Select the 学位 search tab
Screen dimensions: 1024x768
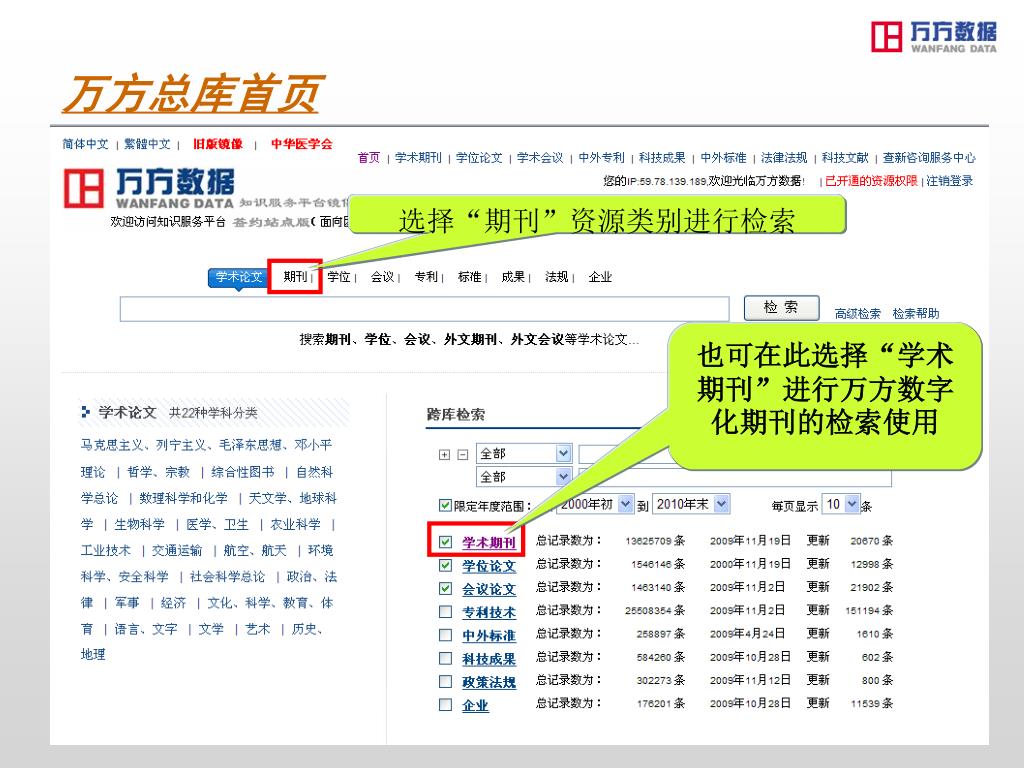click(339, 277)
